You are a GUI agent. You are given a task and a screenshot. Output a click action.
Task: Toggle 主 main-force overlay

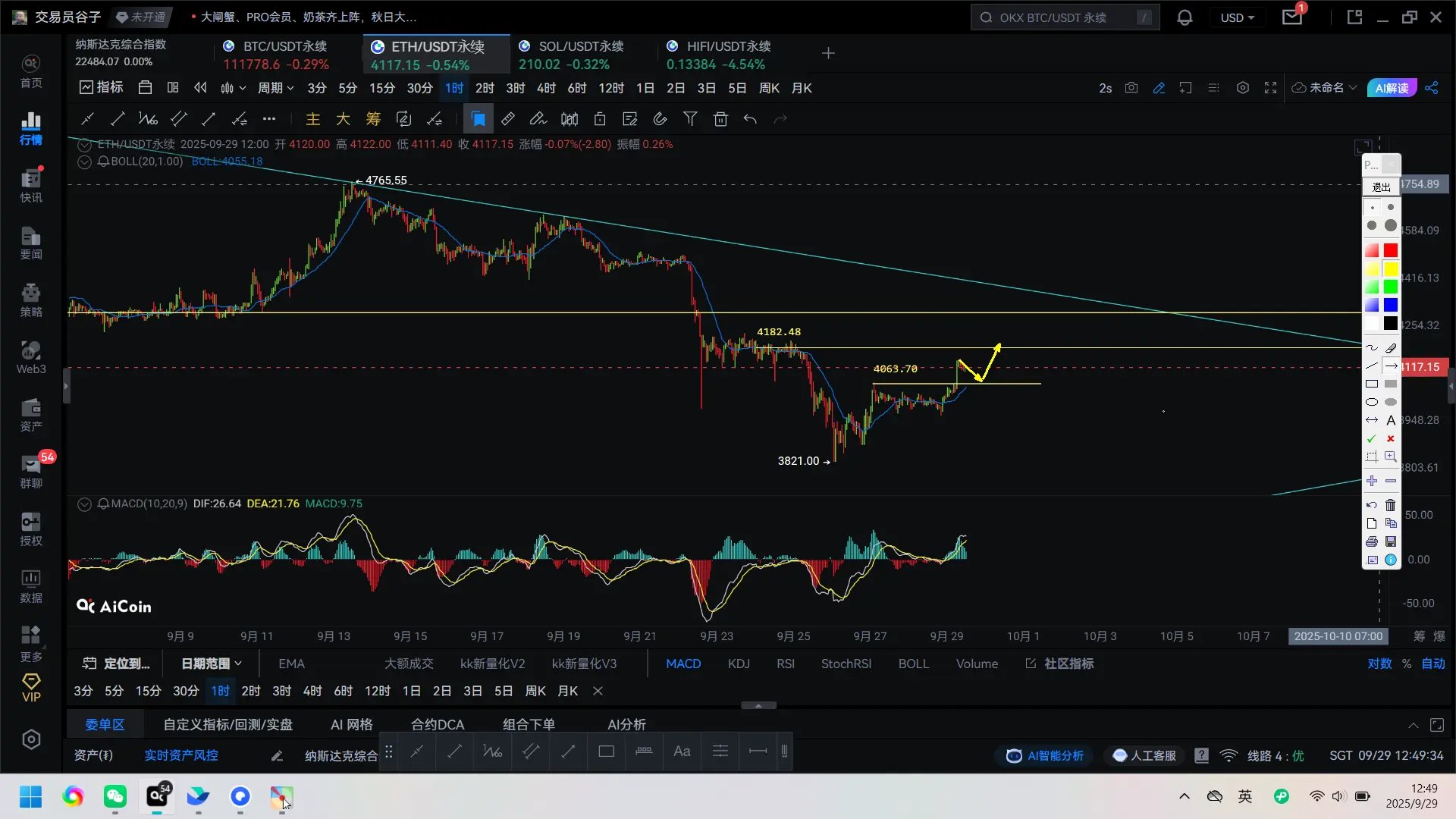click(312, 119)
